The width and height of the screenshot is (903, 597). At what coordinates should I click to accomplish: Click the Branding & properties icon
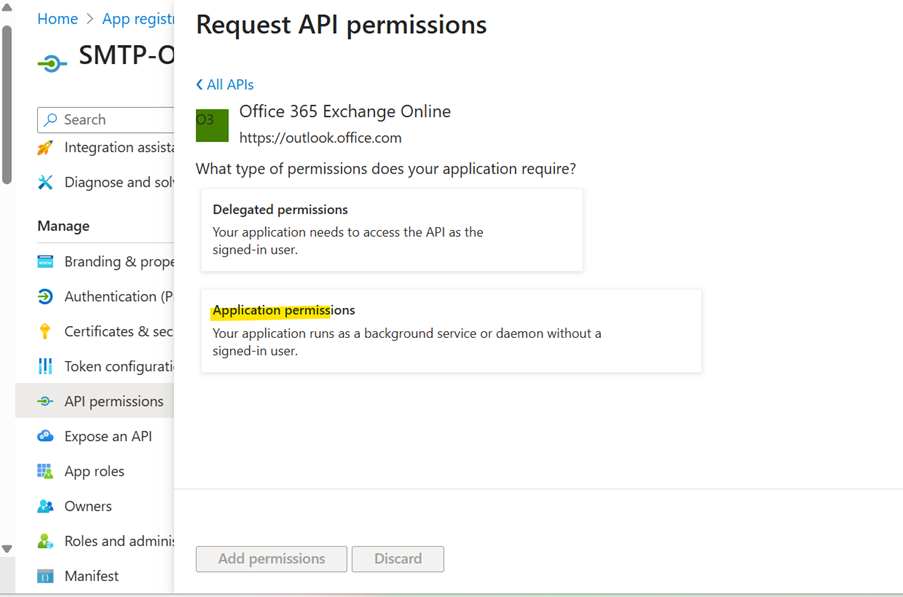(45, 261)
